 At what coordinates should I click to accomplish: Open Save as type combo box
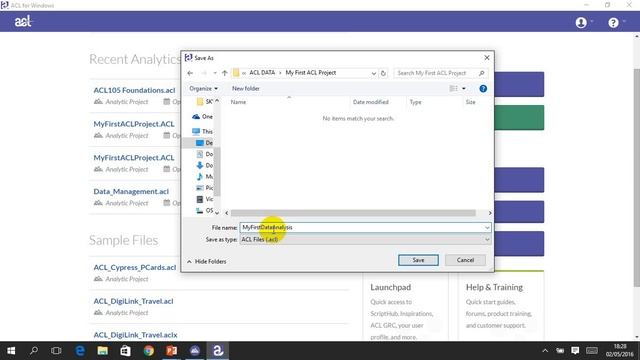tap(365, 240)
